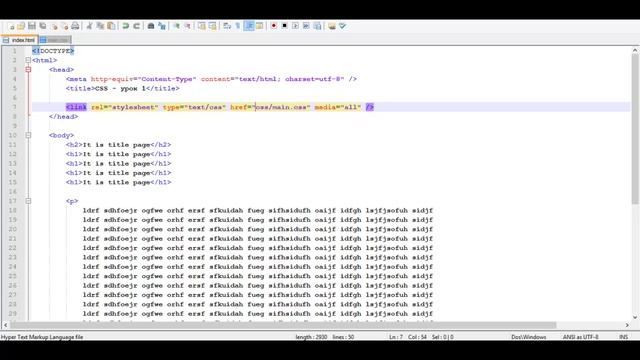The width and height of the screenshot is (640, 360).
Task: Click line number 17 in the margin
Action: (13, 201)
